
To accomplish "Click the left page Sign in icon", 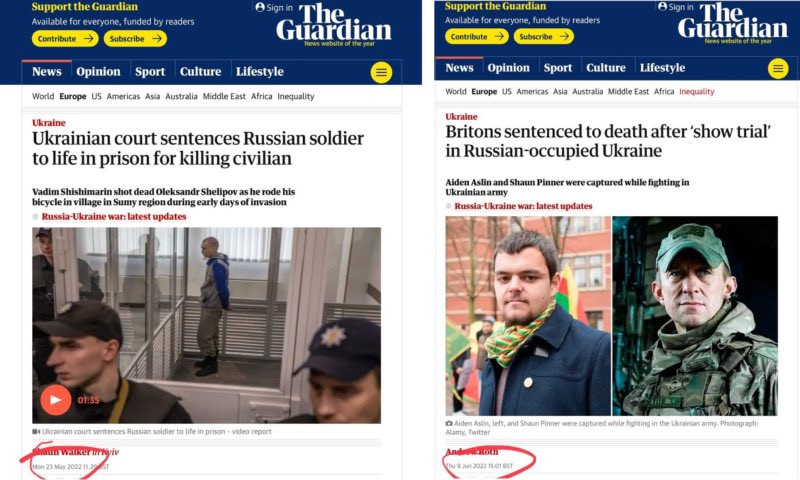I will tap(260, 7).
